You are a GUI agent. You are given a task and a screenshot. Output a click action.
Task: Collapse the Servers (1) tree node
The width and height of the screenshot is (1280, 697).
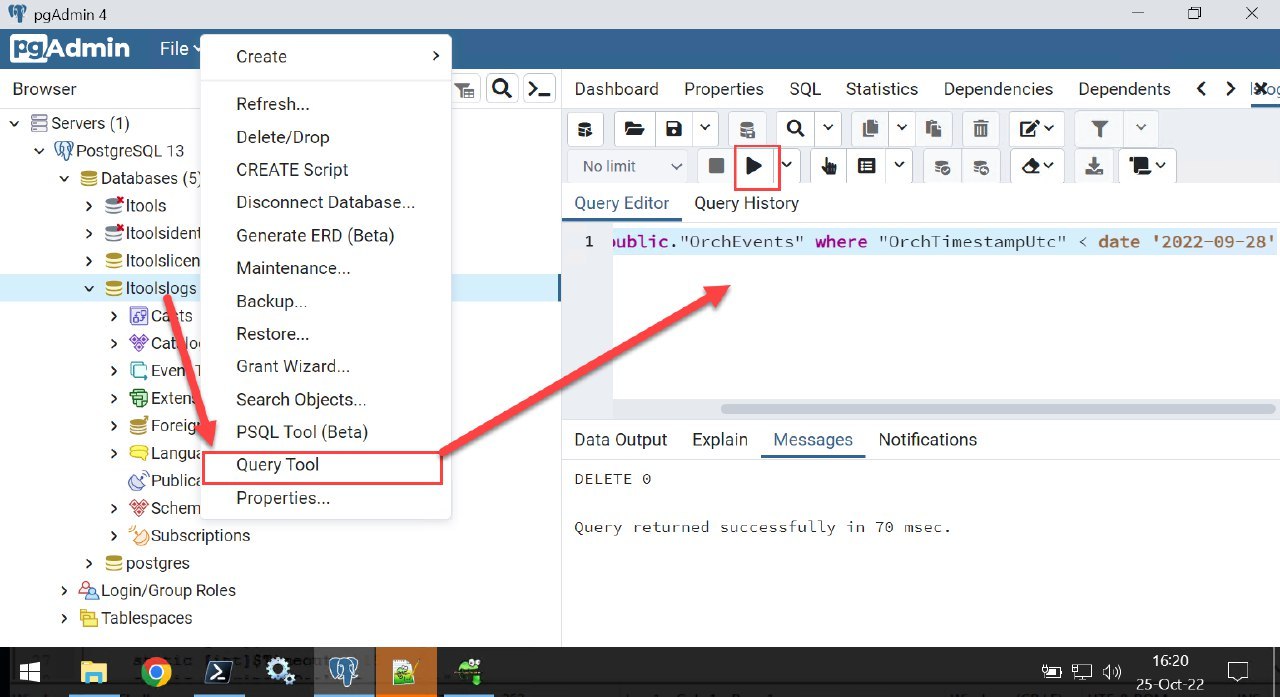coord(14,123)
